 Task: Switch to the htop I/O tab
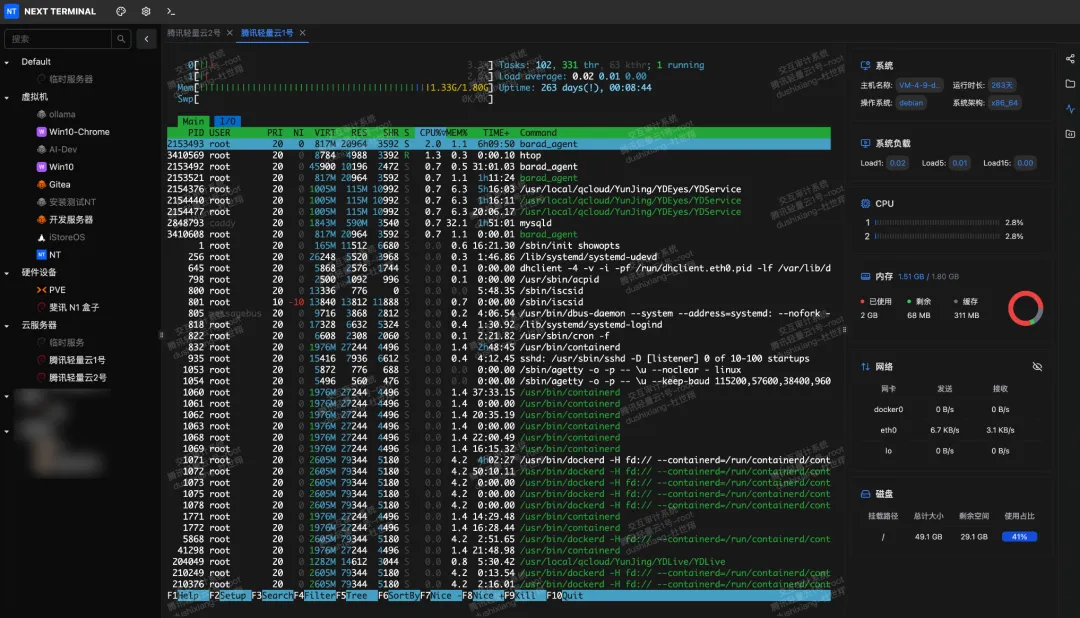pyautogui.click(x=227, y=121)
